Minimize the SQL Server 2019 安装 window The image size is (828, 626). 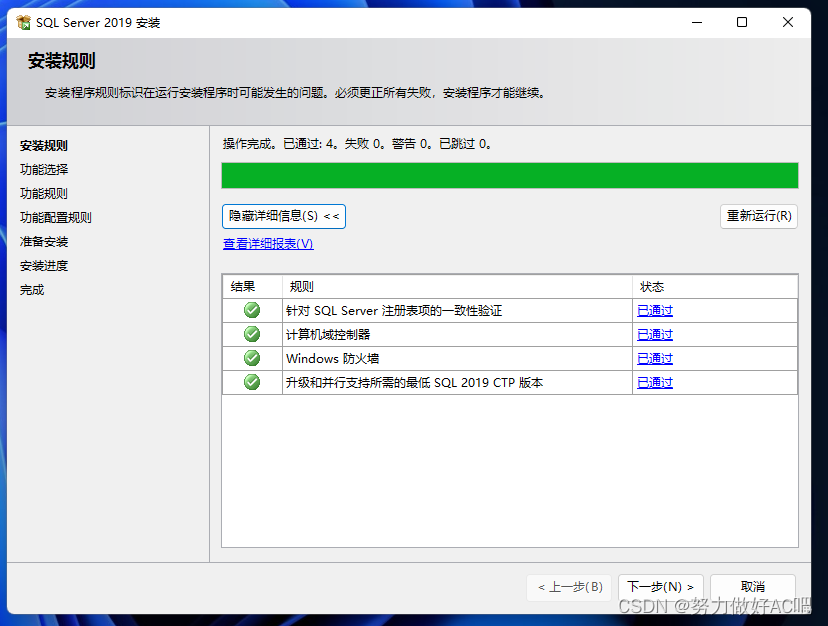point(697,22)
